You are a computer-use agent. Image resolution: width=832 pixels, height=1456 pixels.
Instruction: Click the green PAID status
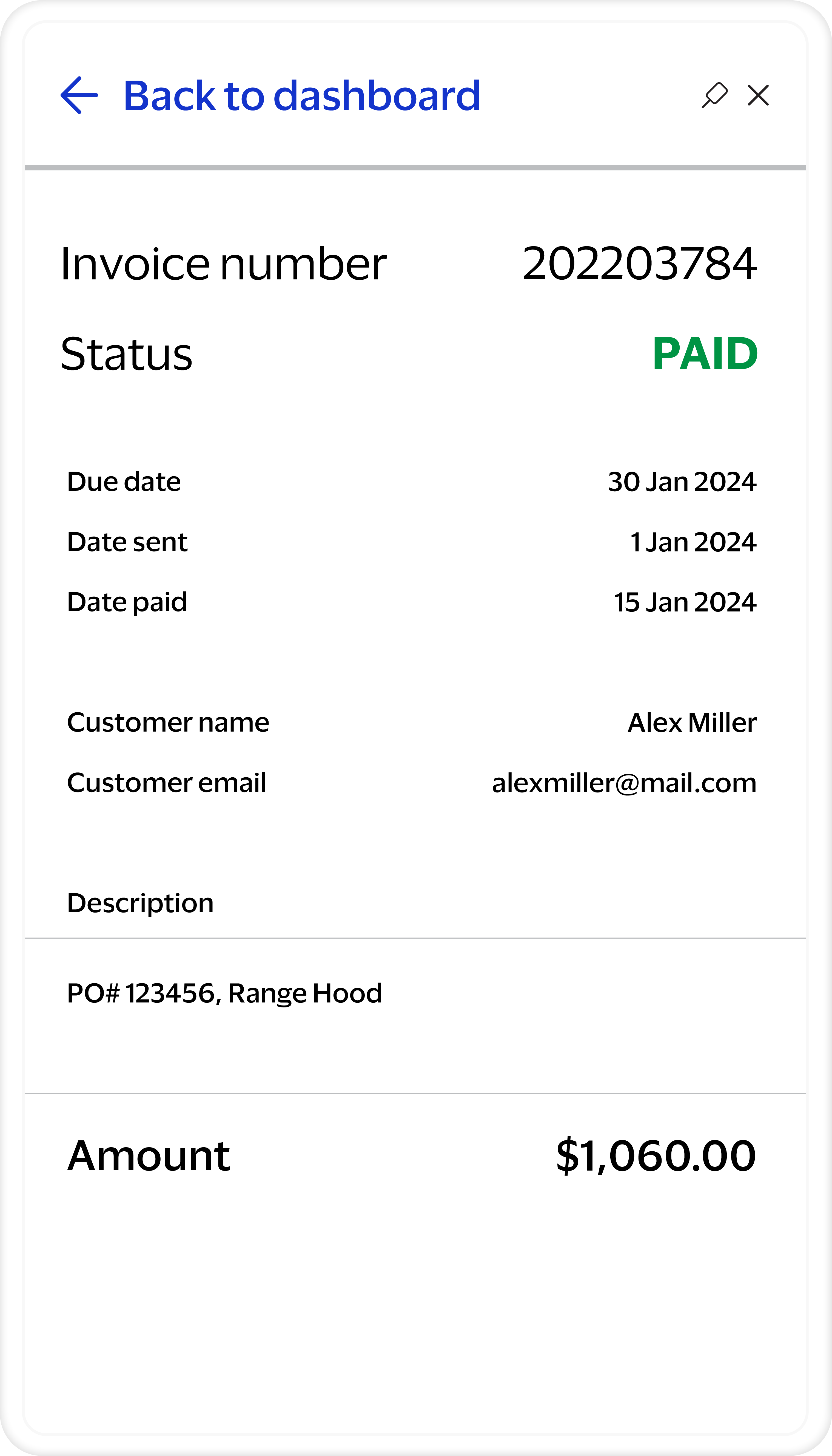pos(705,354)
